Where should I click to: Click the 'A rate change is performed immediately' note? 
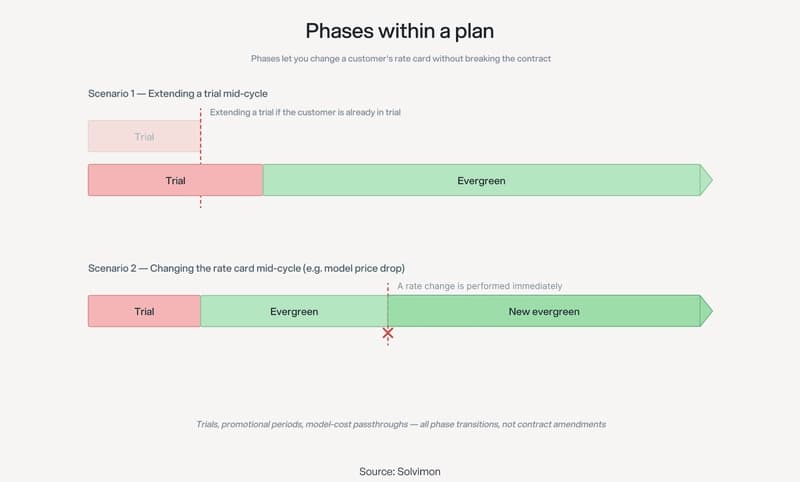coord(480,286)
